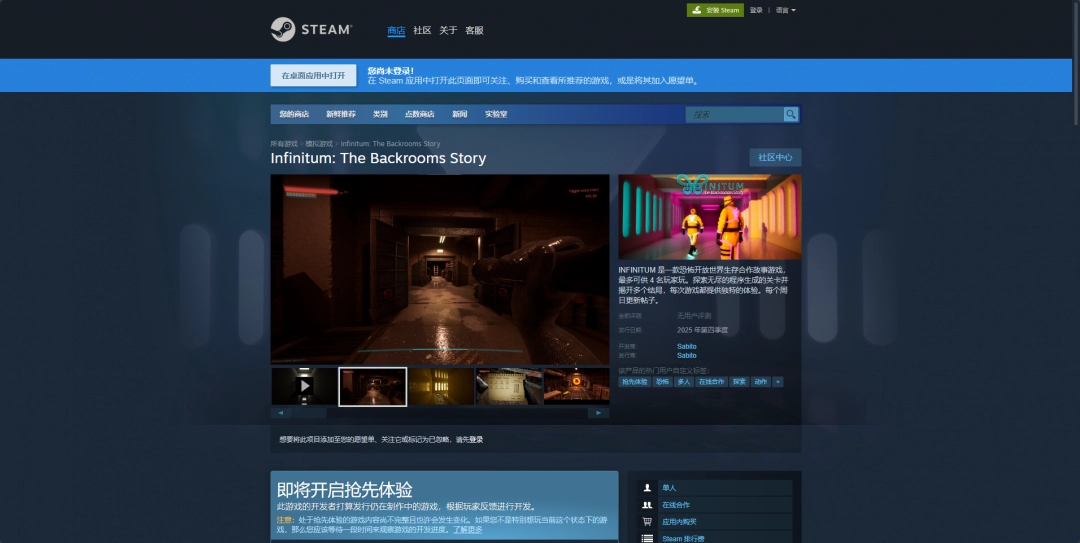Play the trailer video thumbnail
This screenshot has width=1080, height=543.
tap(304, 386)
